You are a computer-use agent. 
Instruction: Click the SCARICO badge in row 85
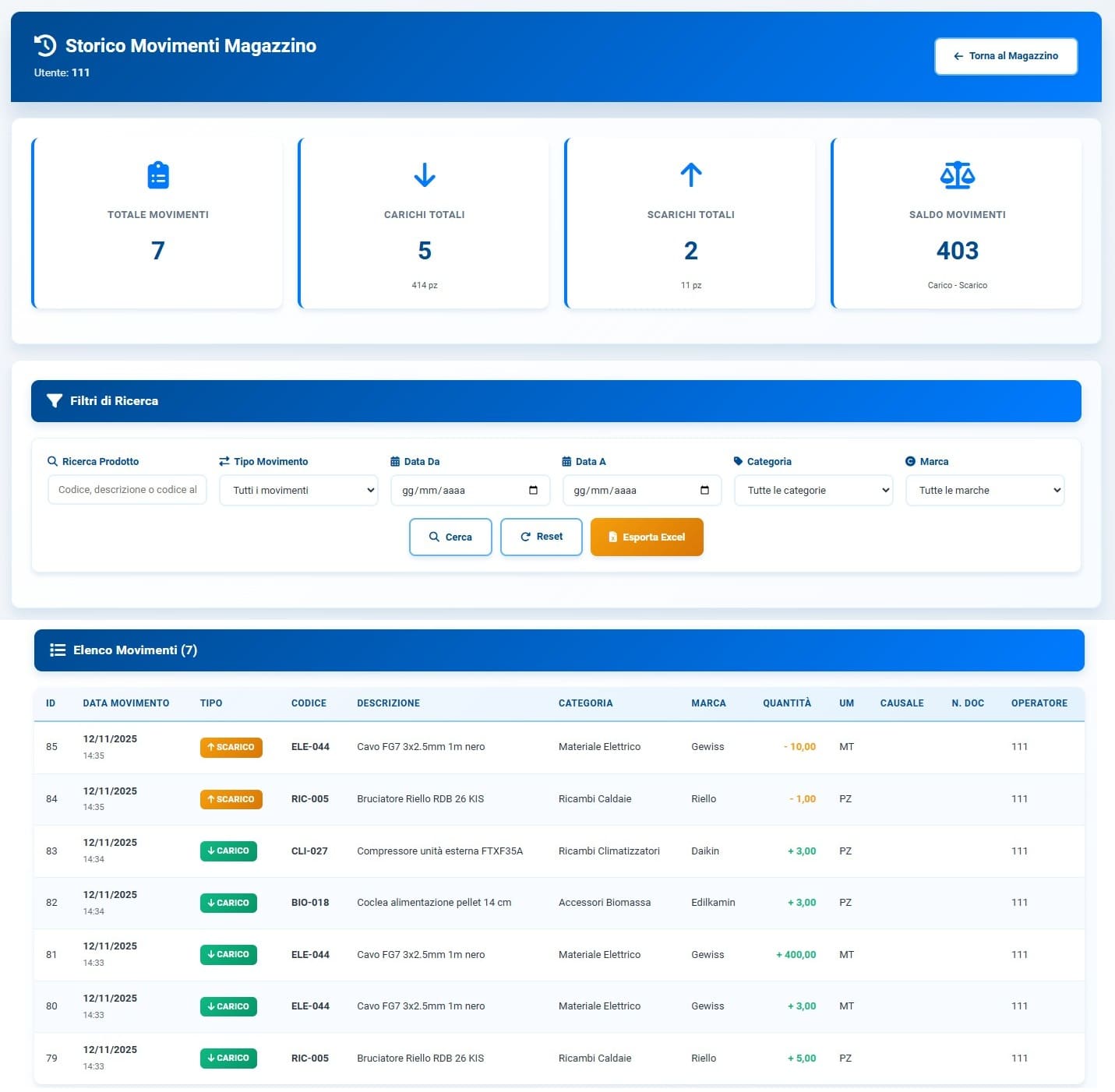point(231,747)
